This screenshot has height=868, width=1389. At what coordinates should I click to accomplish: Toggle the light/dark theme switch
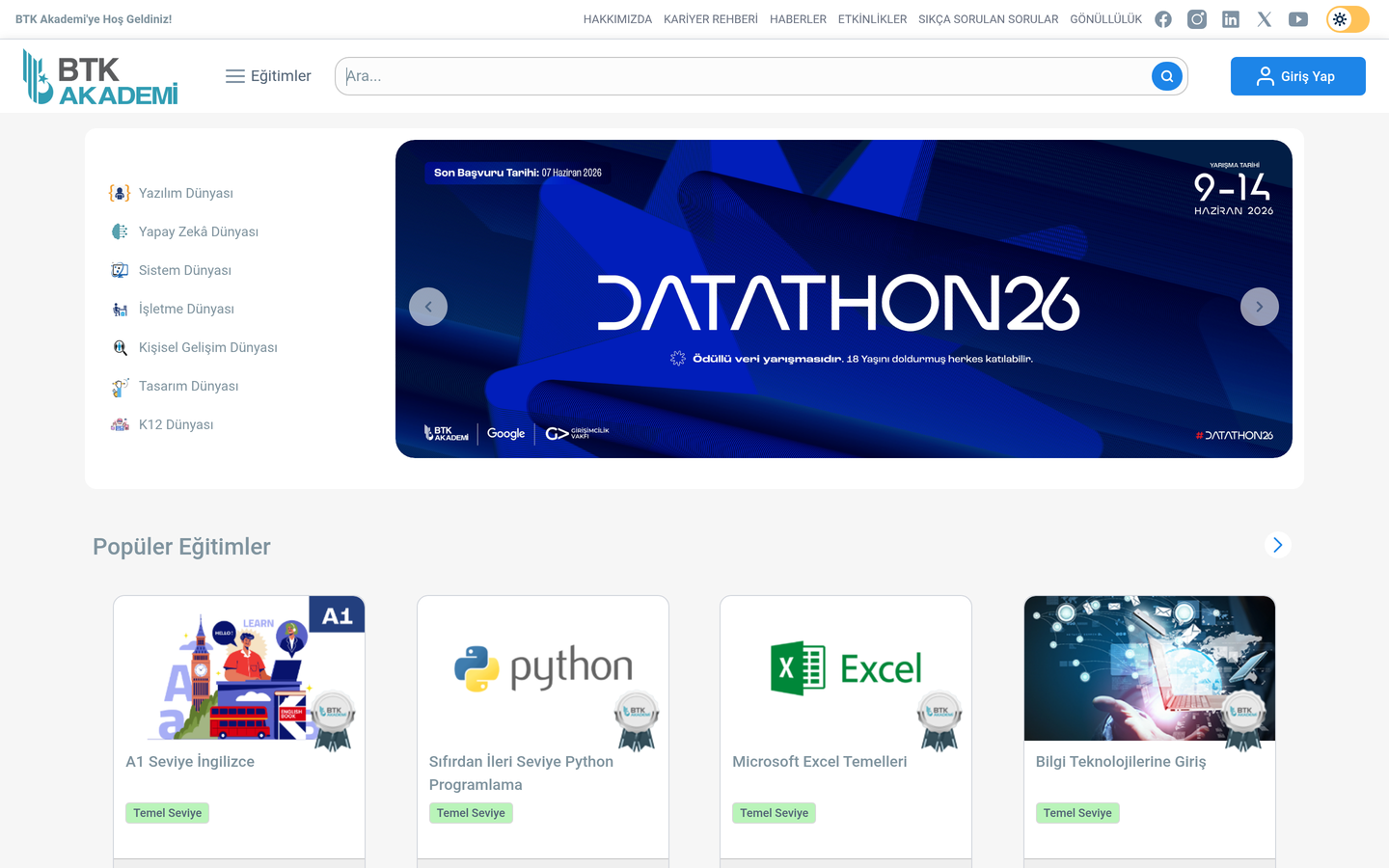1348,19
